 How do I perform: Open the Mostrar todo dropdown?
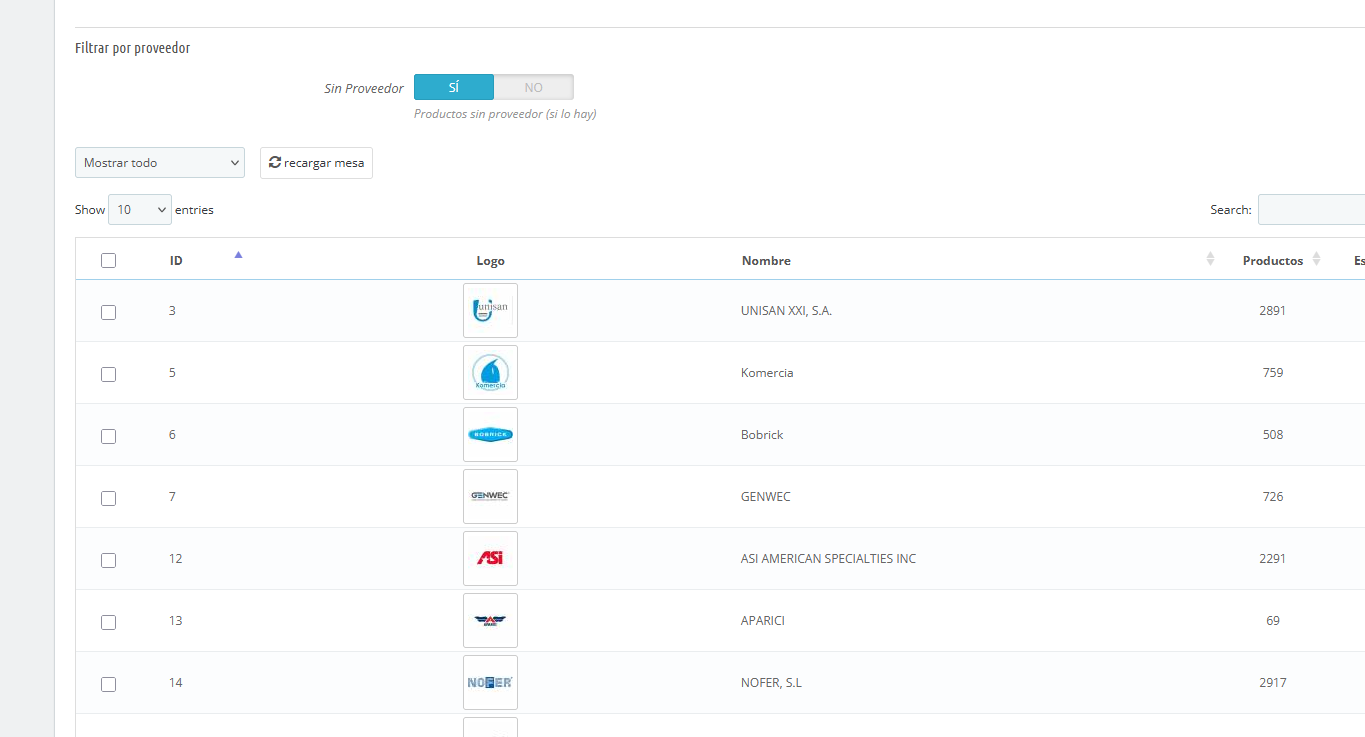pos(160,163)
